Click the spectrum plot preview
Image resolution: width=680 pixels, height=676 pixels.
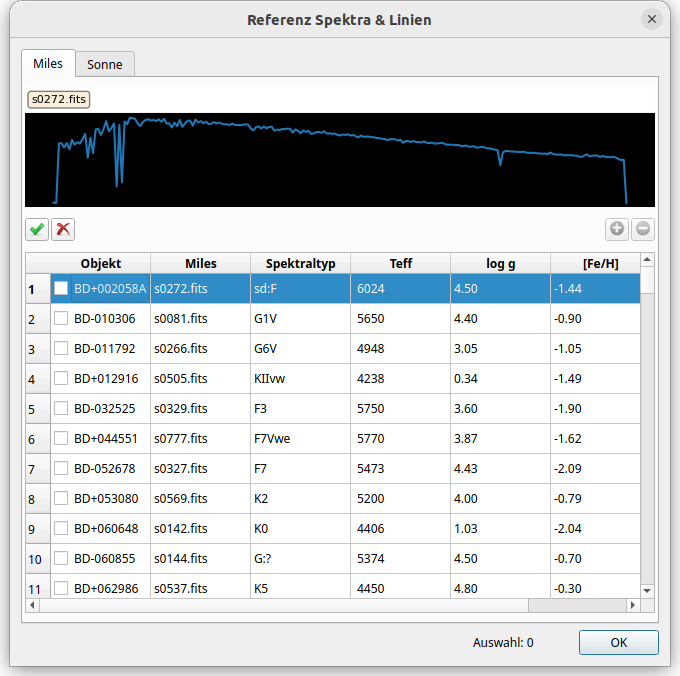340,160
